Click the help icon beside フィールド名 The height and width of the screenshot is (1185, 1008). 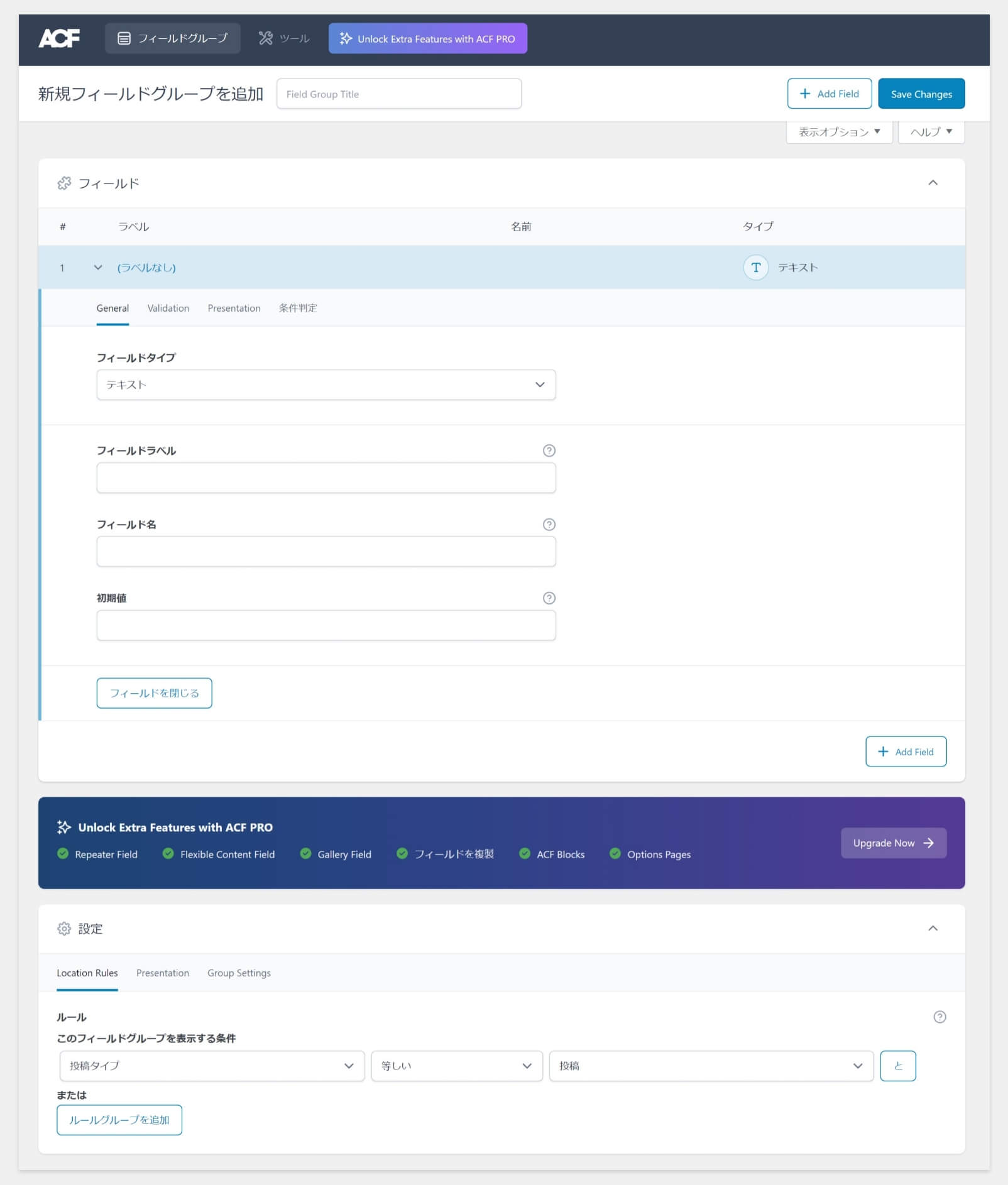pos(549,524)
